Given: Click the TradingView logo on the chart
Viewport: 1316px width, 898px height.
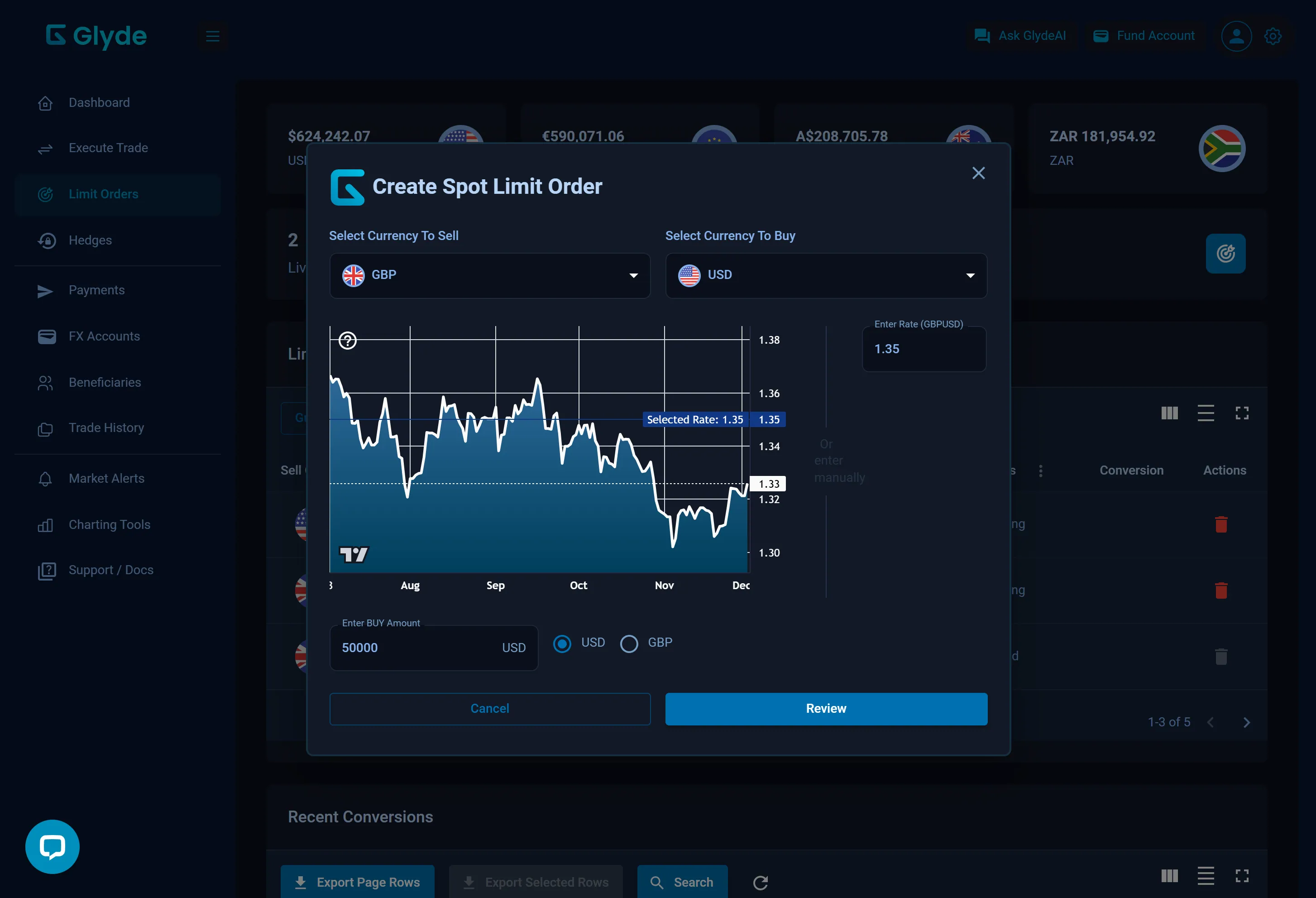Looking at the screenshot, I should tap(354, 554).
